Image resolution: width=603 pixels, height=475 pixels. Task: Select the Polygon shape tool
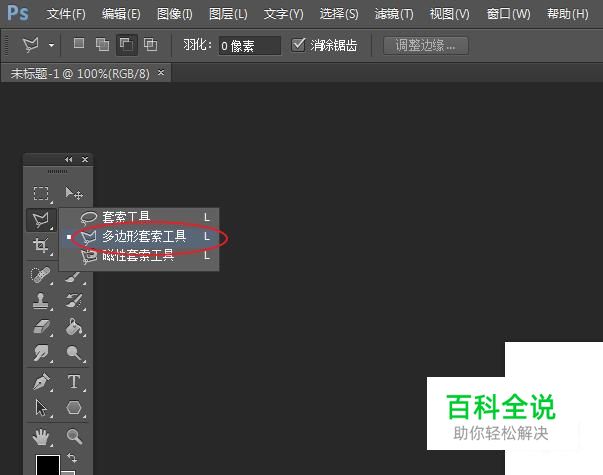click(x=73, y=408)
